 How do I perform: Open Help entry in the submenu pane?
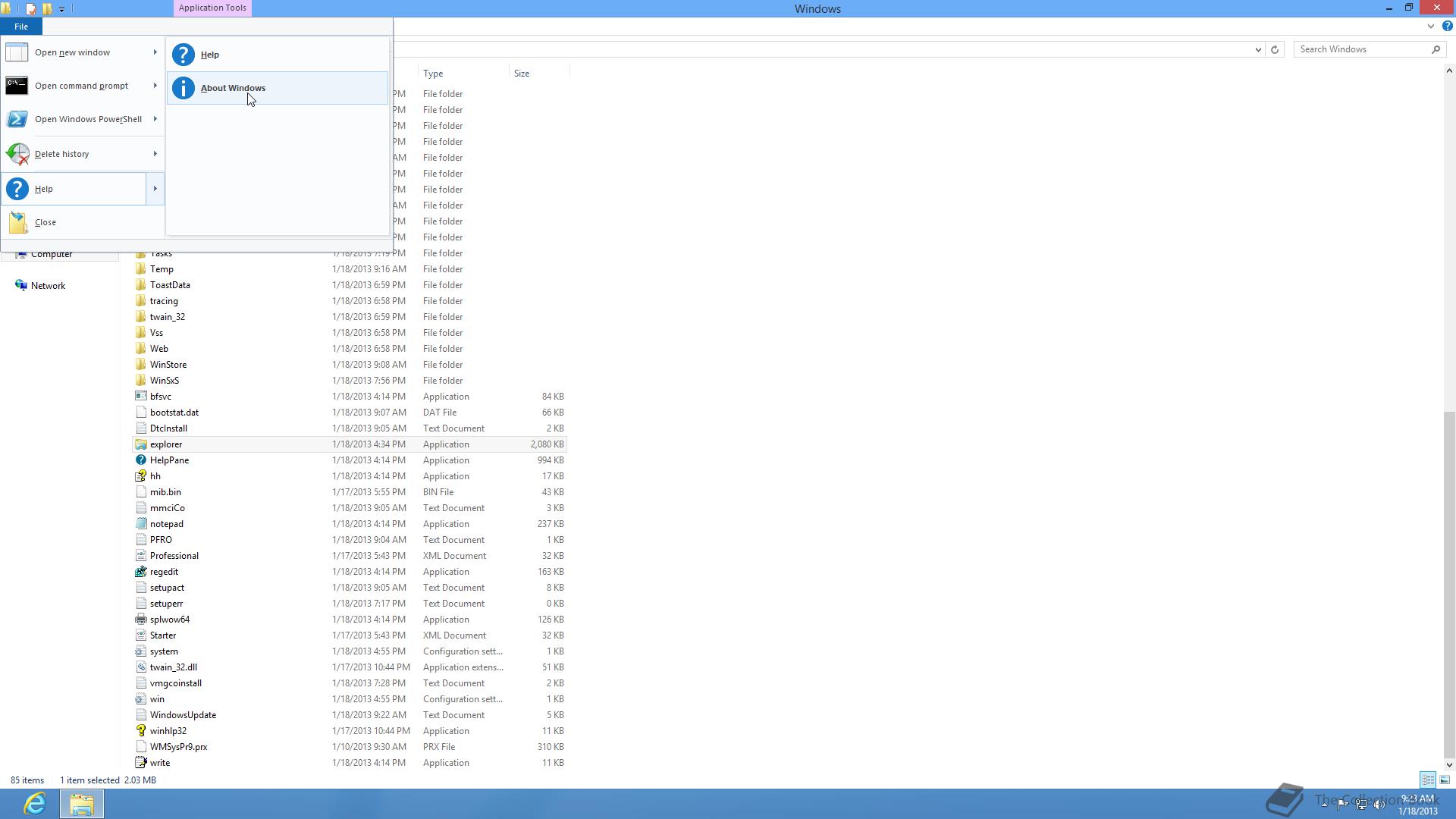pos(277,55)
